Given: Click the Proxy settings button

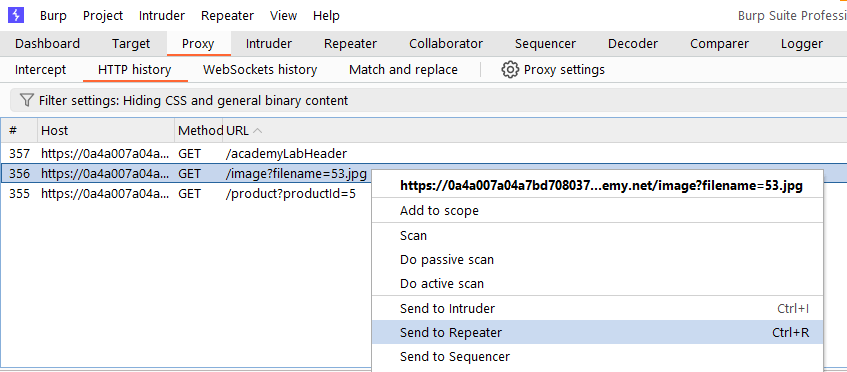Looking at the screenshot, I should pos(553,70).
